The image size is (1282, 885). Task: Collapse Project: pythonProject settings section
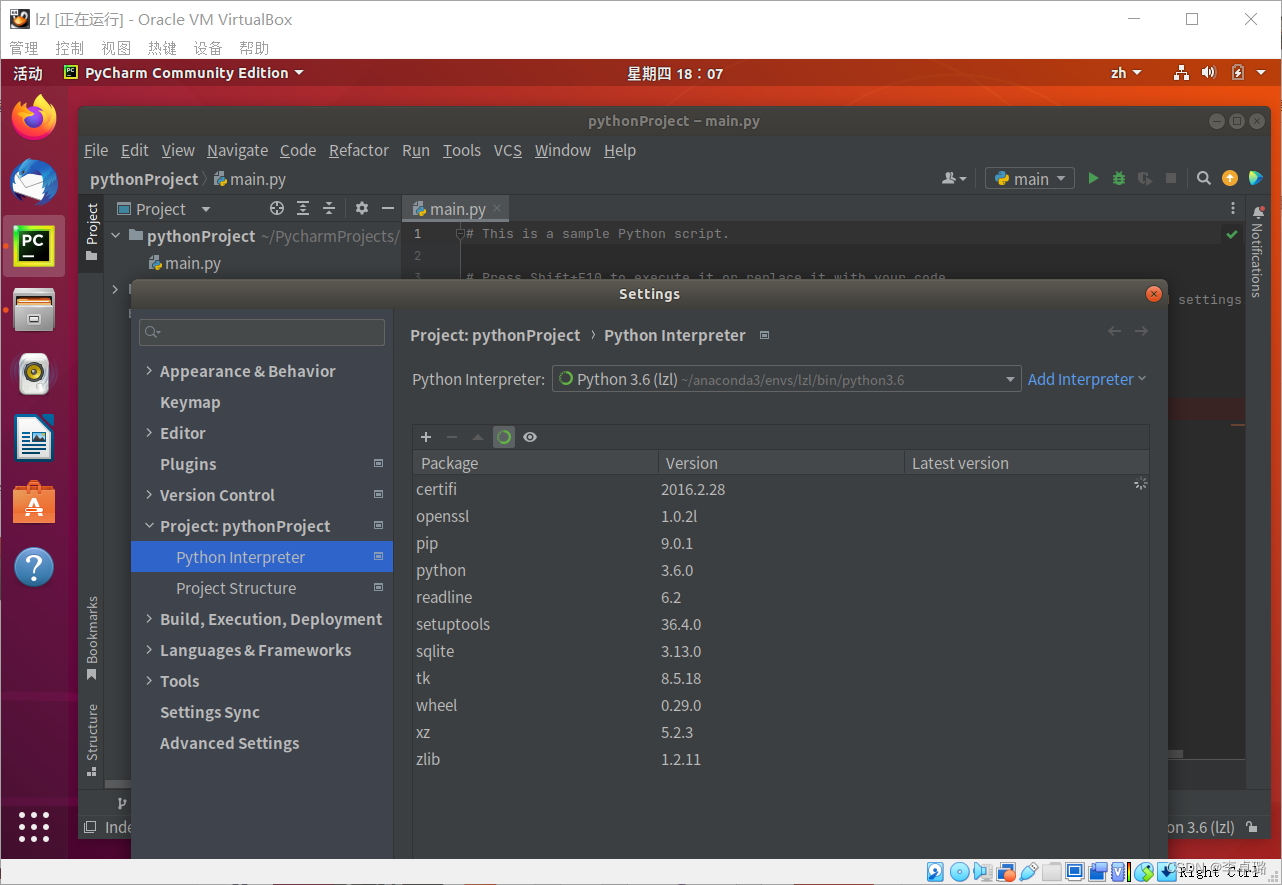point(149,526)
